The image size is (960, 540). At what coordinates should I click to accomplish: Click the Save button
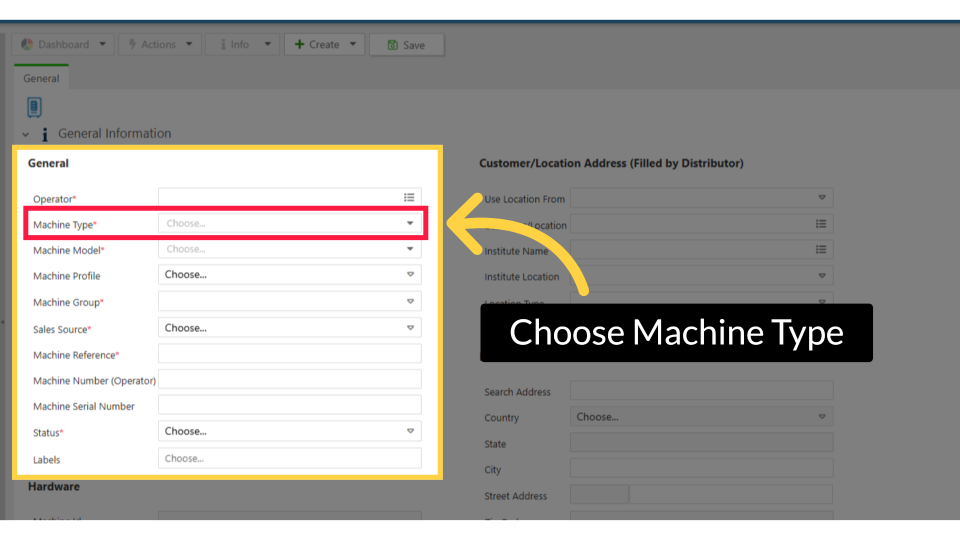pyautogui.click(x=406, y=45)
